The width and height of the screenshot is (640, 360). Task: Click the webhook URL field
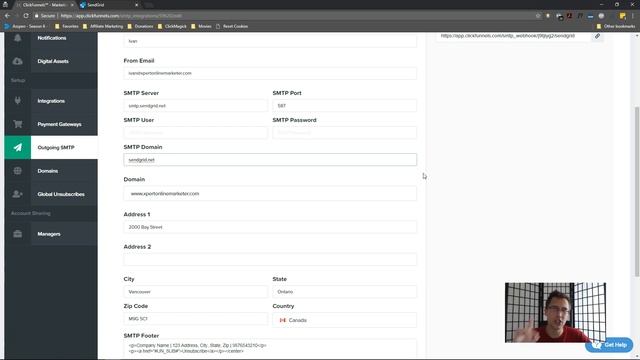click(x=513, y=36)
